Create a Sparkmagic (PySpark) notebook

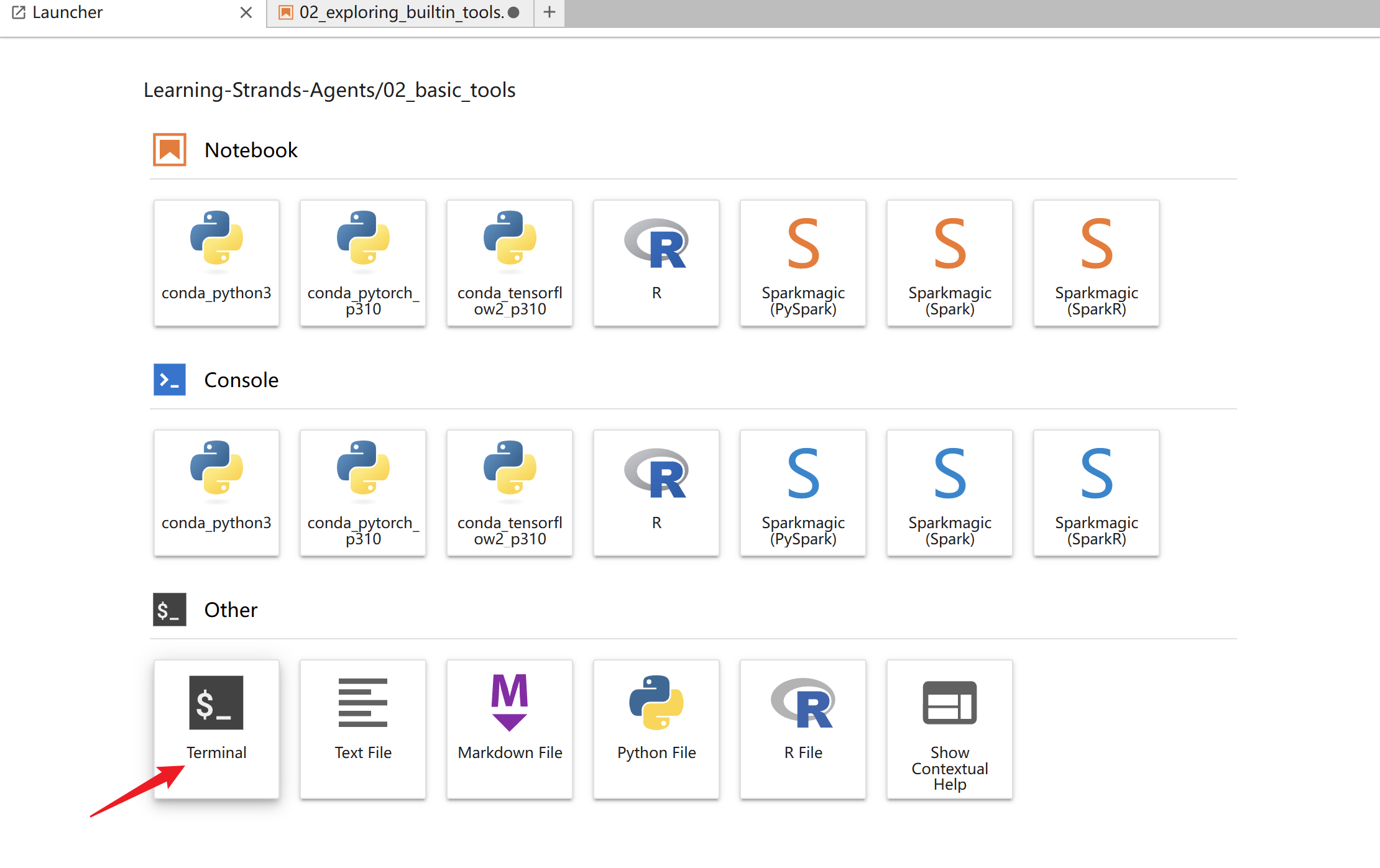803,262
